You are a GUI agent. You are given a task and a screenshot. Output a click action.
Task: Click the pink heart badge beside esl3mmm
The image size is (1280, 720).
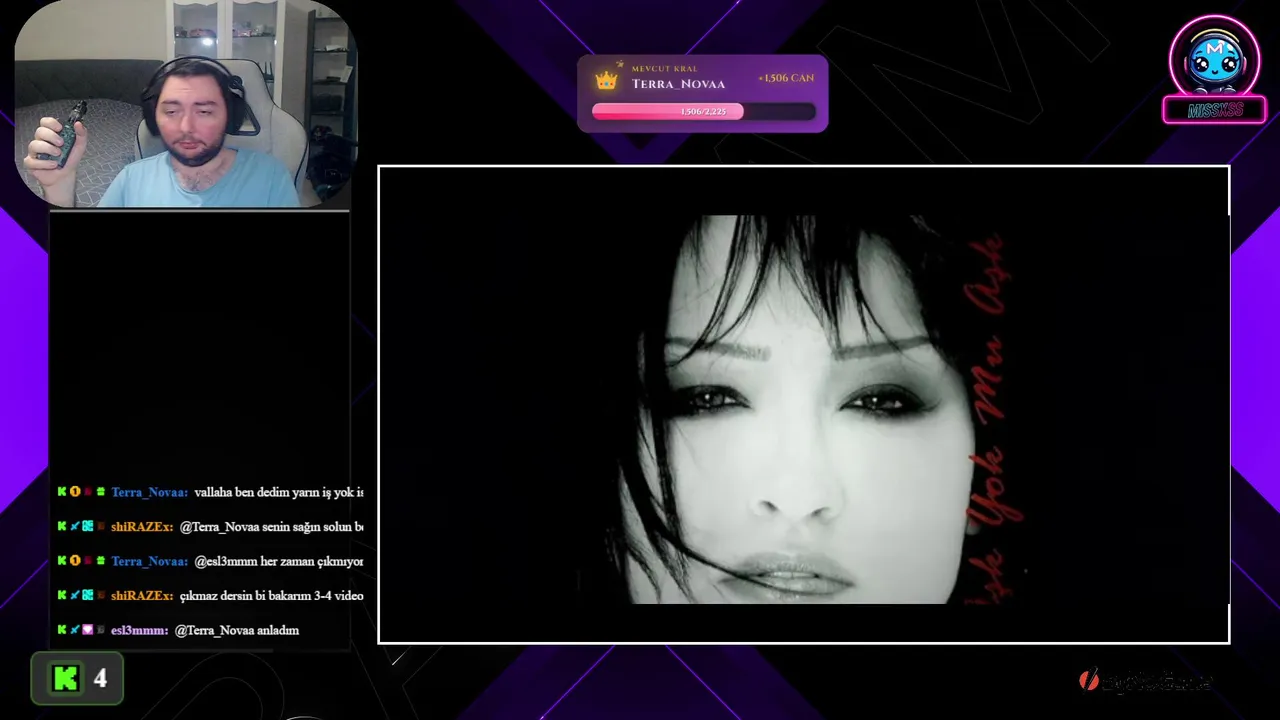pyautogui.click(x=88, y=630)
